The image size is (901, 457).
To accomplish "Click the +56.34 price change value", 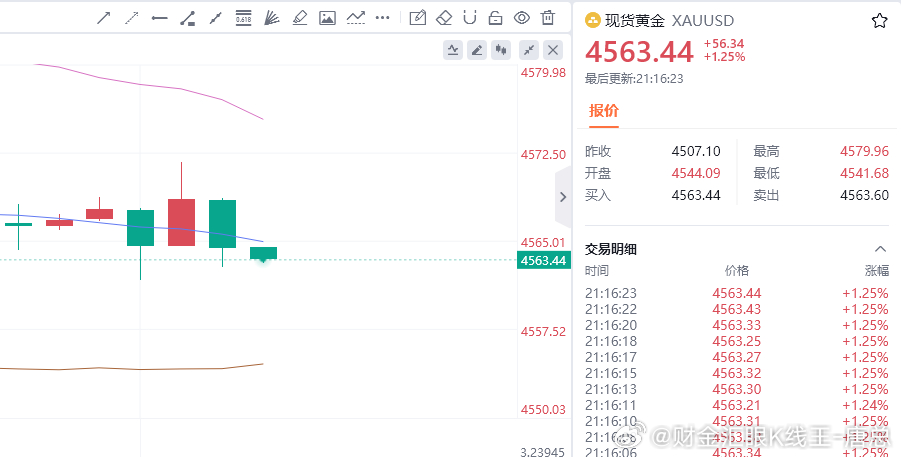I will [724, 44].
